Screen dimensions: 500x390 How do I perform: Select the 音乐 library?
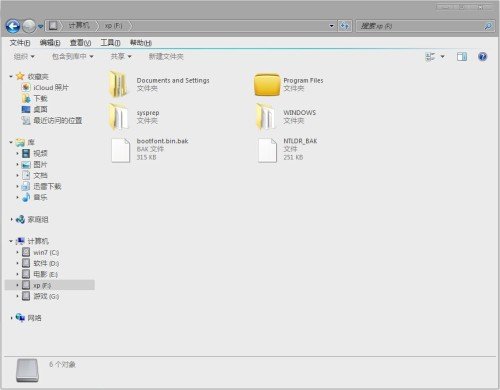[40, 197]
